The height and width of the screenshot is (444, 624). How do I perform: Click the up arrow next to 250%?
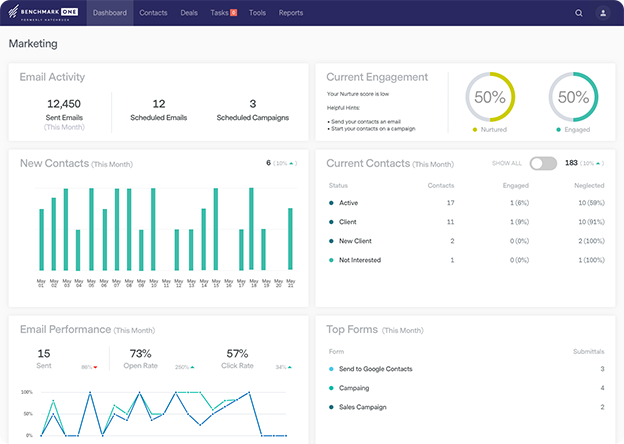[192, 367]
